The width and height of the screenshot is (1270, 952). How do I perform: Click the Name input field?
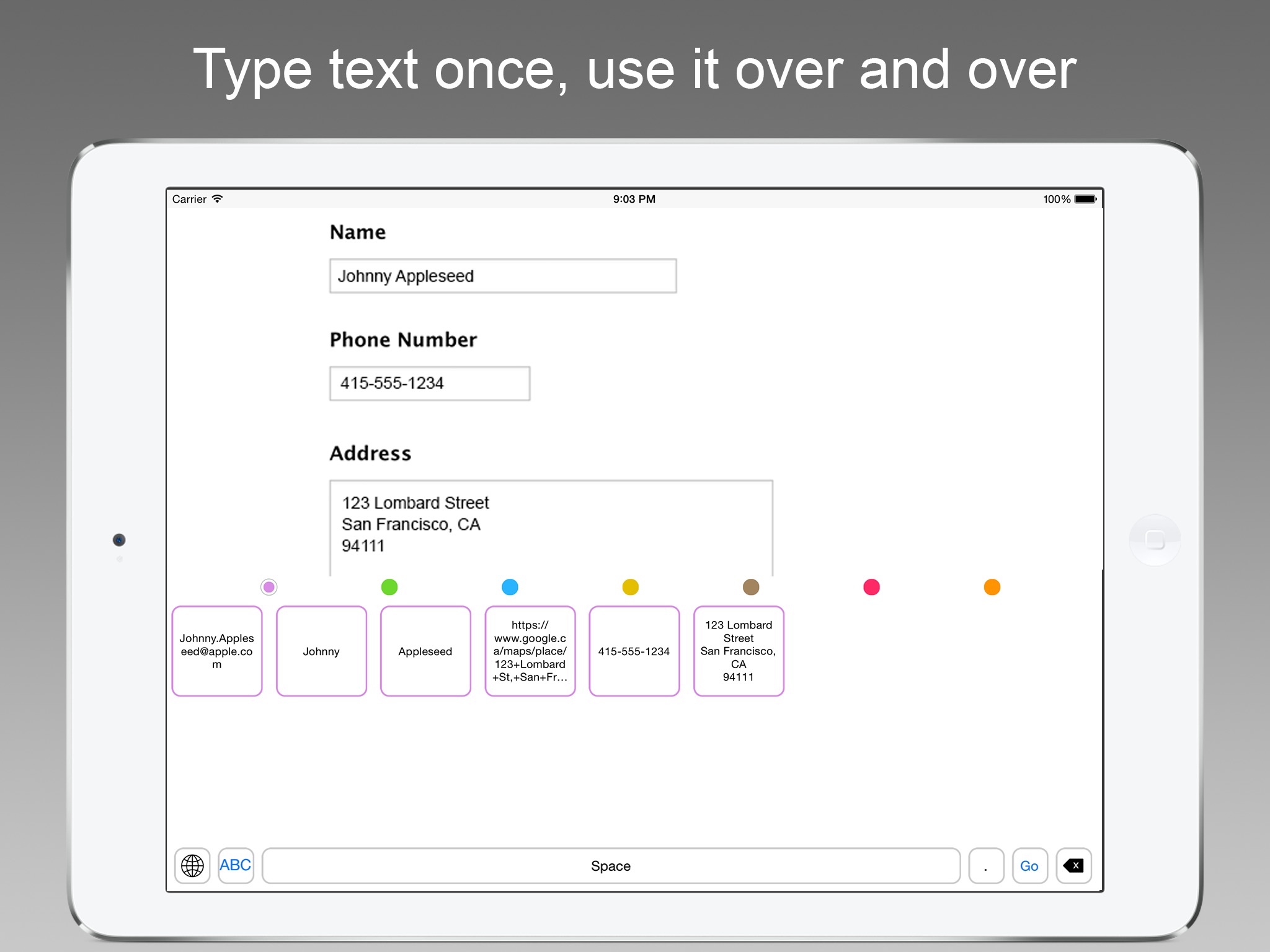(503, 276)
